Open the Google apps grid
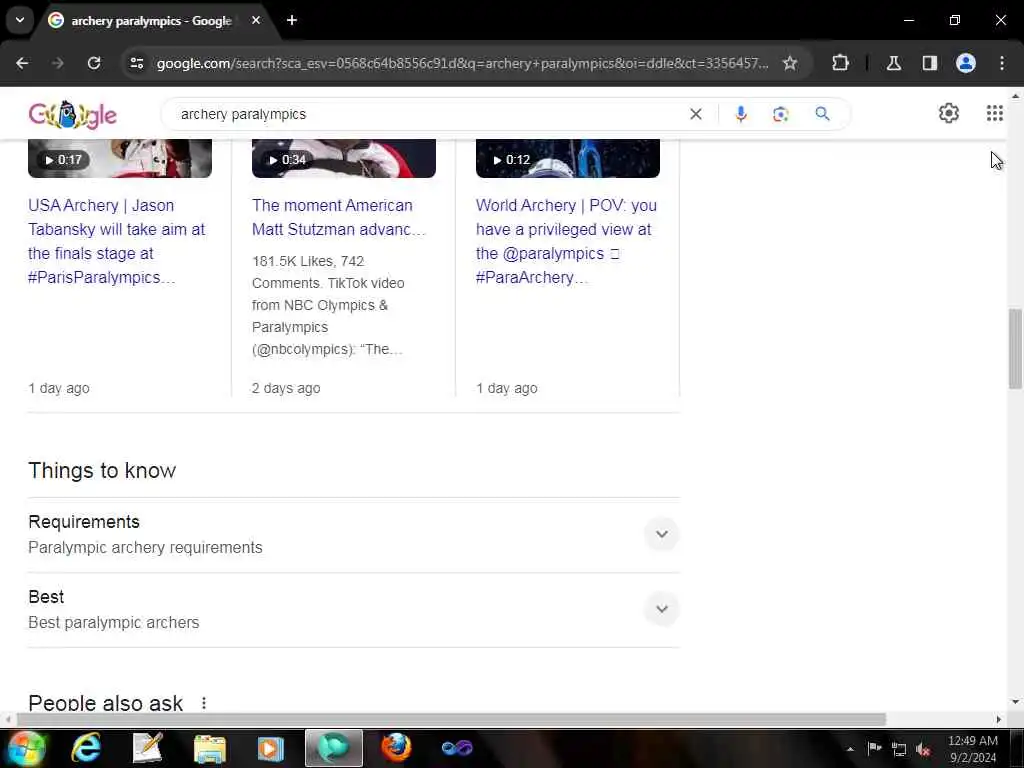 [995, 114]
